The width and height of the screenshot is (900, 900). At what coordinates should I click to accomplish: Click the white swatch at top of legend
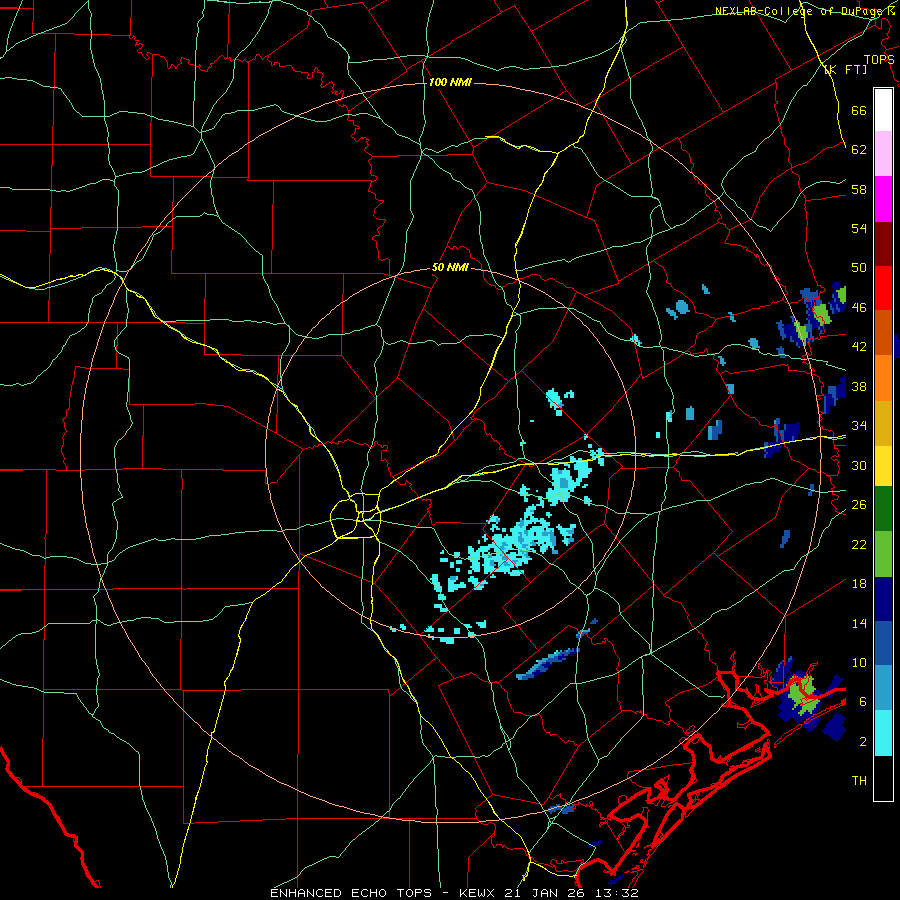pos(883,110)
